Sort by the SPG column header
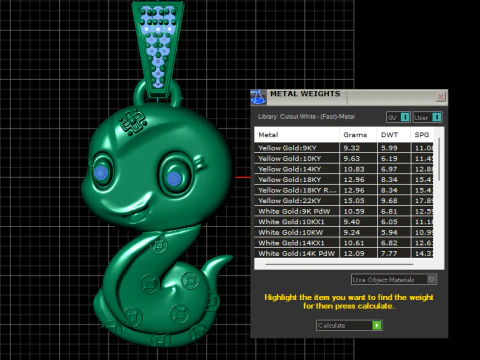This screenshot has width=480, height=360. click(422, 135)
